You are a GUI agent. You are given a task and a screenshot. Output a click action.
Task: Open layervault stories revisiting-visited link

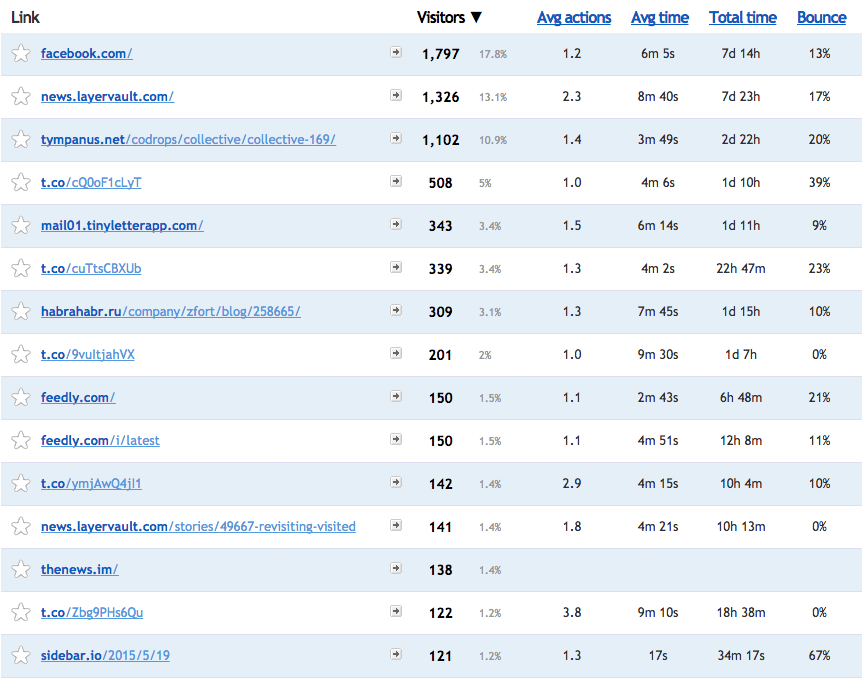click(198, 526)
